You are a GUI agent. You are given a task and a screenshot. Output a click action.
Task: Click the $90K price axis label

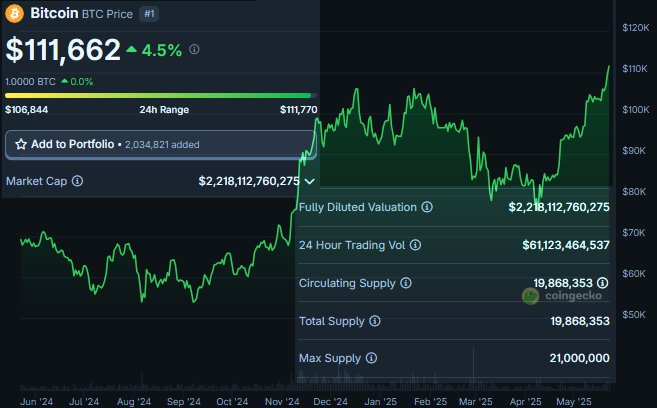pos(634,151)
